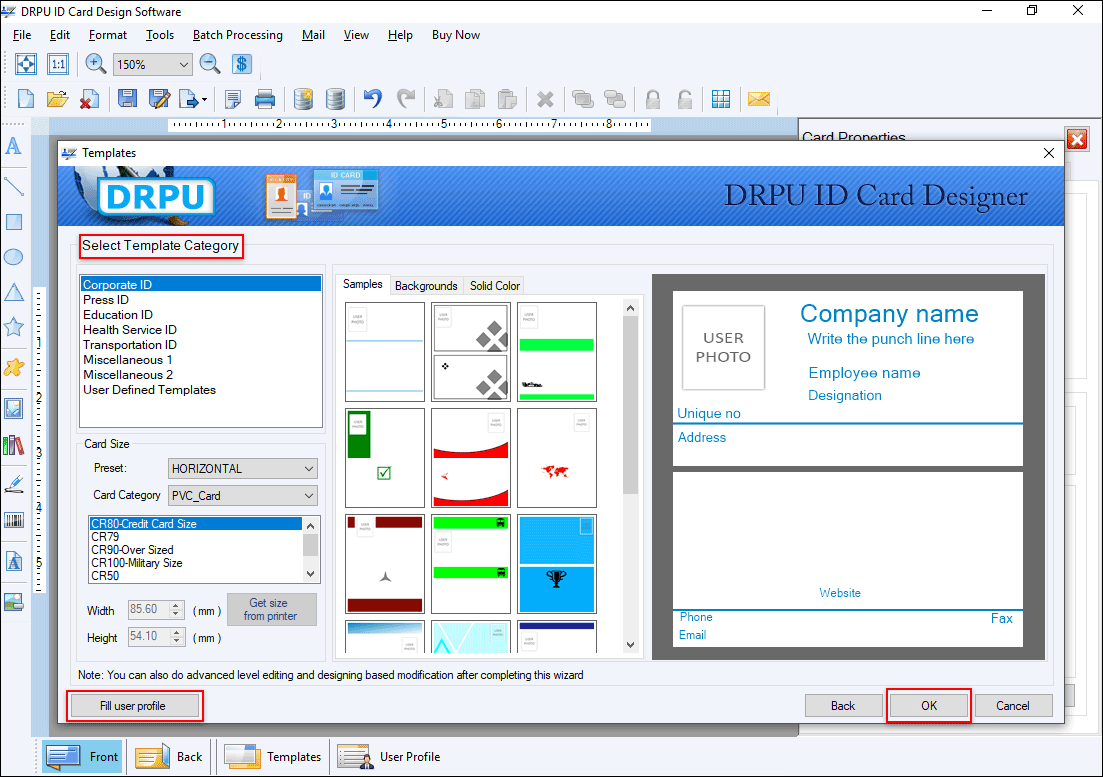Click samples list scroll down arrow
Screen dimensions: 1103x777
(x=630, y=644)
